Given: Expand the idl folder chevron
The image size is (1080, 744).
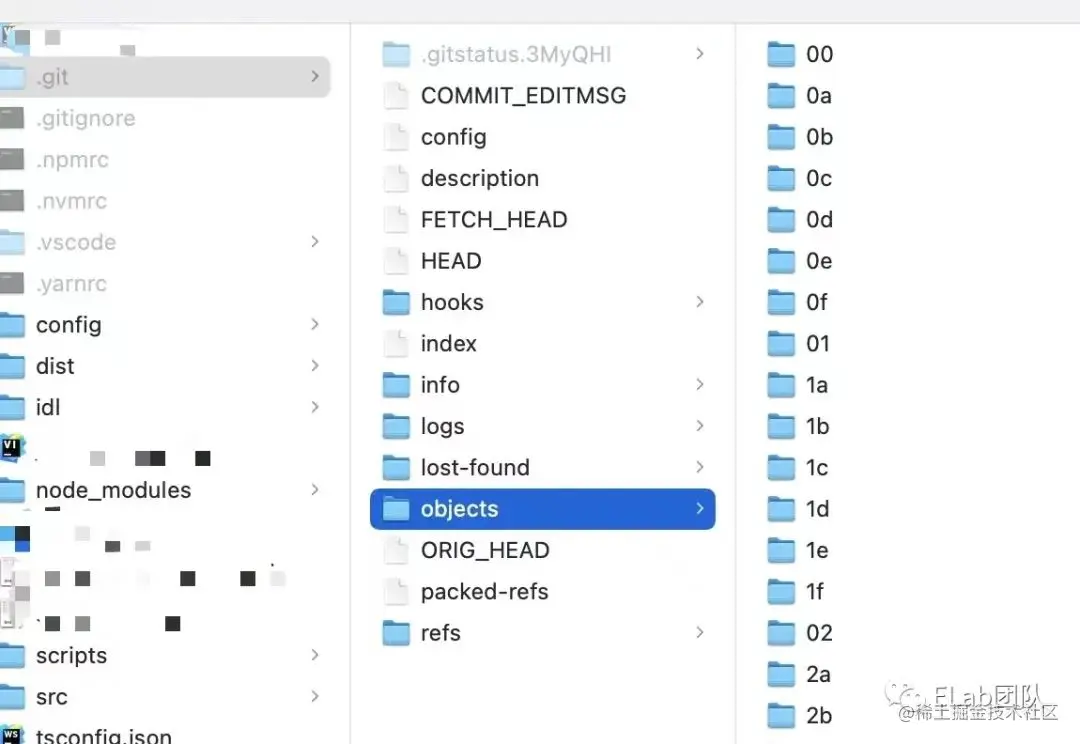Looking at the screenshot, I should pos(315,407).
